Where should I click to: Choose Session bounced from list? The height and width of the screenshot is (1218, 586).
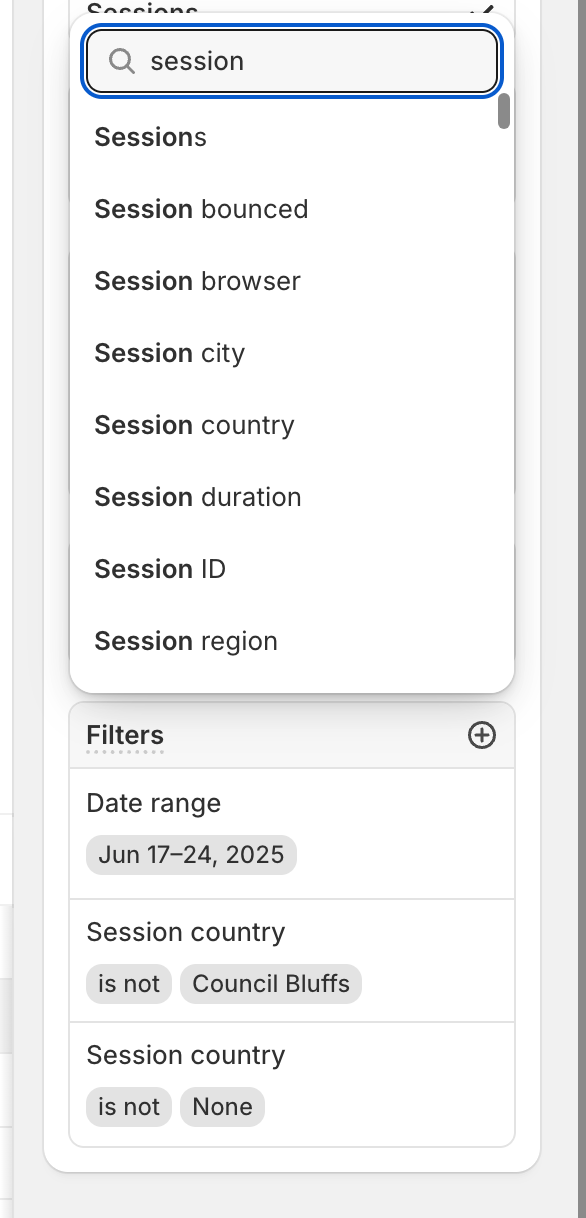tap(292, 209)
